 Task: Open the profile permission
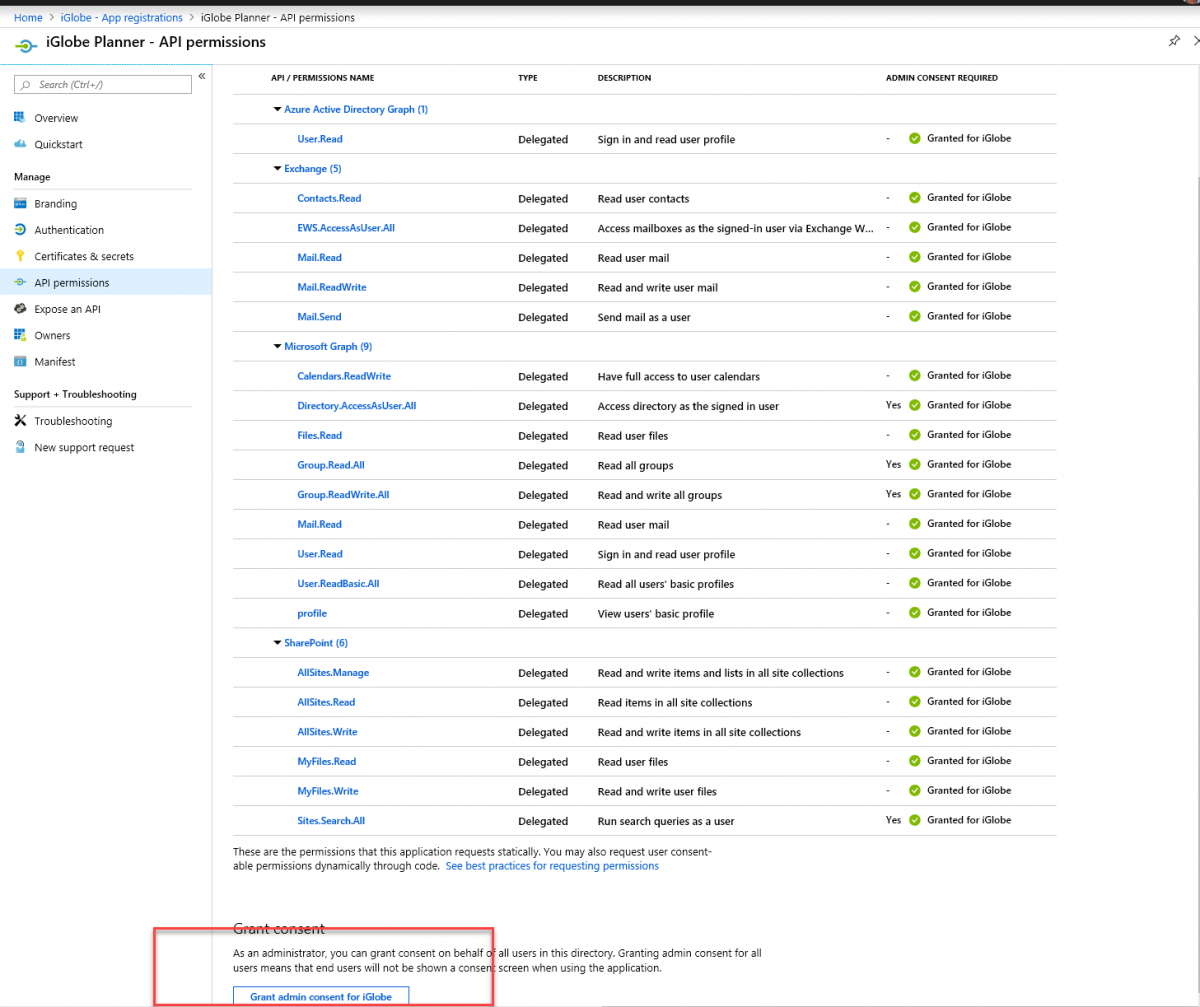[x=312, y=613]
